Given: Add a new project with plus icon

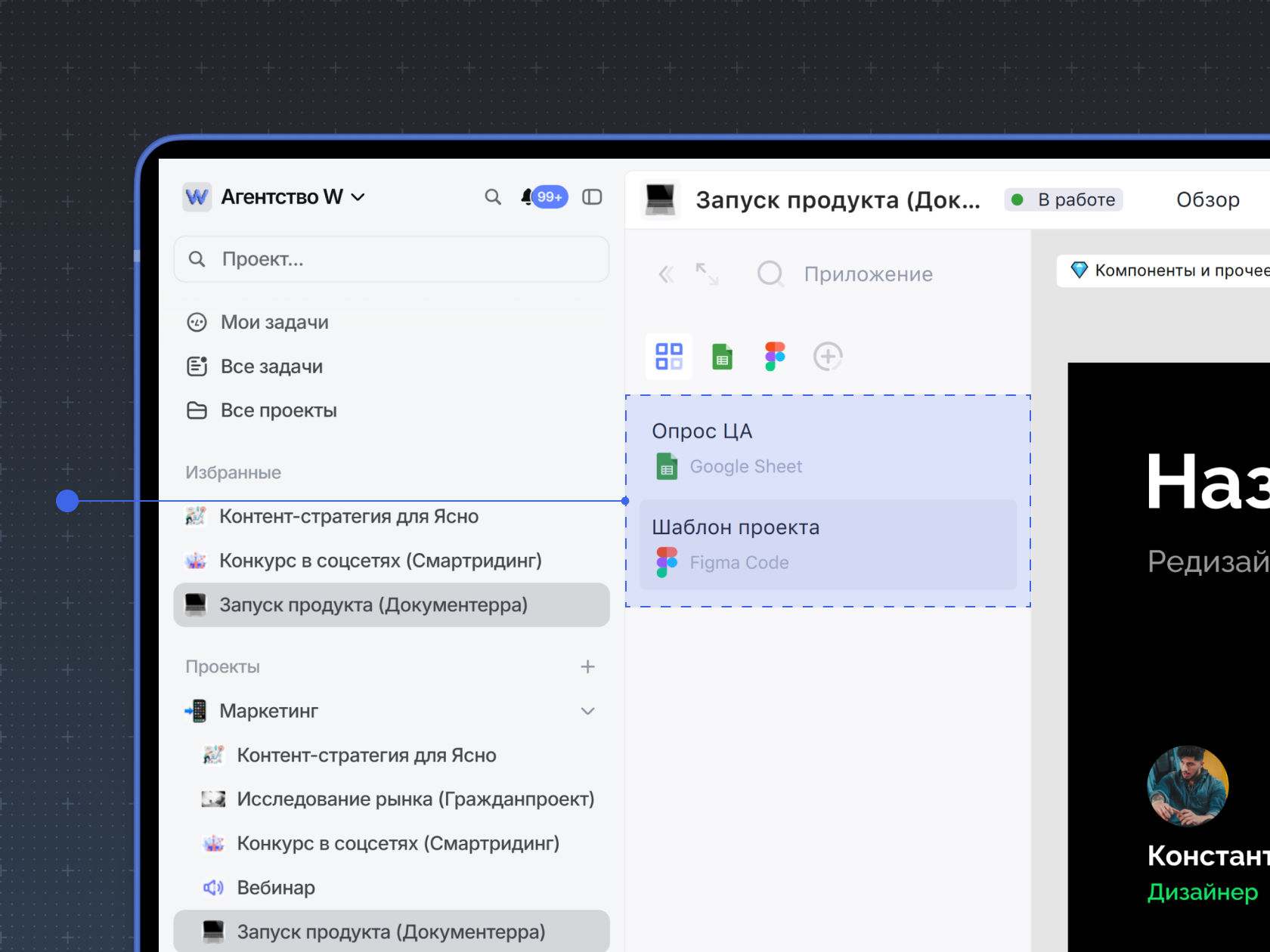Looking at the screenshot, I should pyautogui.click(x=587, y=666).
